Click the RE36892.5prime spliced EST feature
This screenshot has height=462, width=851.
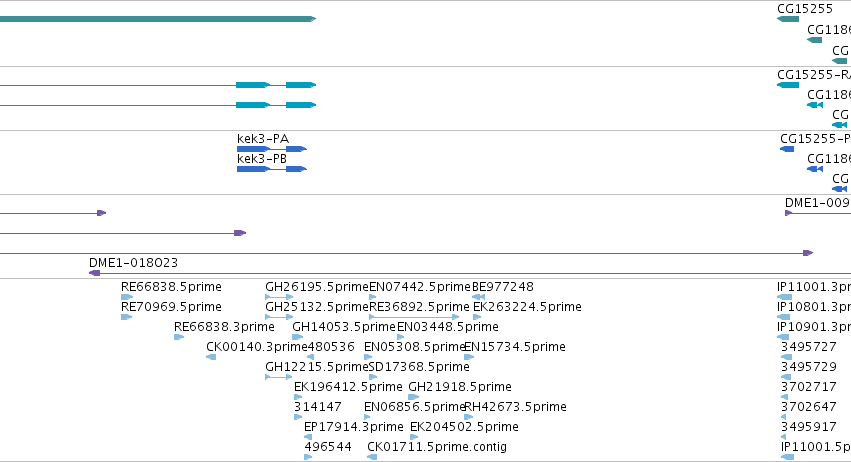(414, 317)
